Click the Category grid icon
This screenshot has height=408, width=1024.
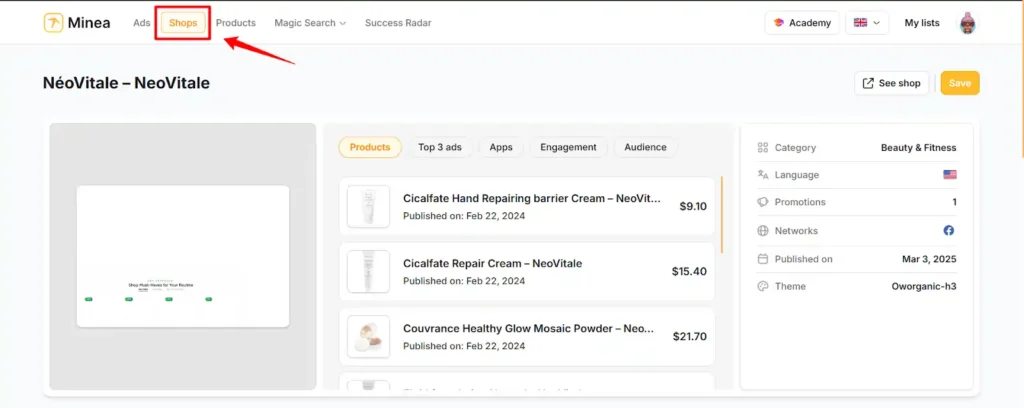pyautogui.click(x=762, y=148)
